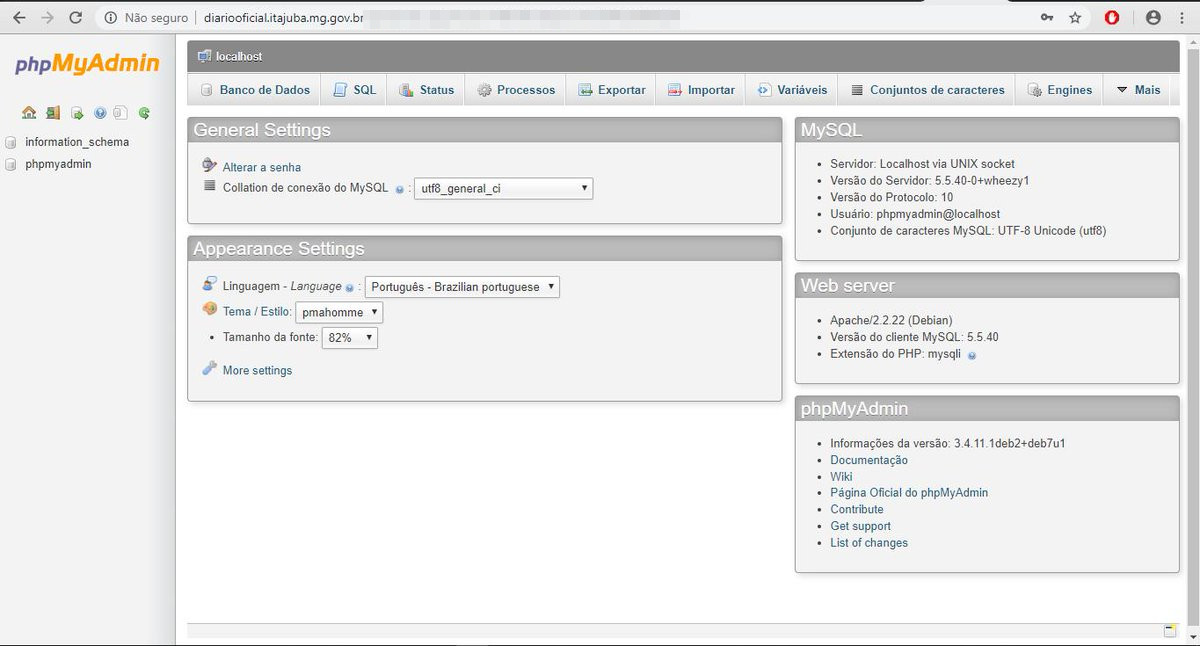
Task: Select phpmyadmin database in sidebar
Action: [58, 164]
